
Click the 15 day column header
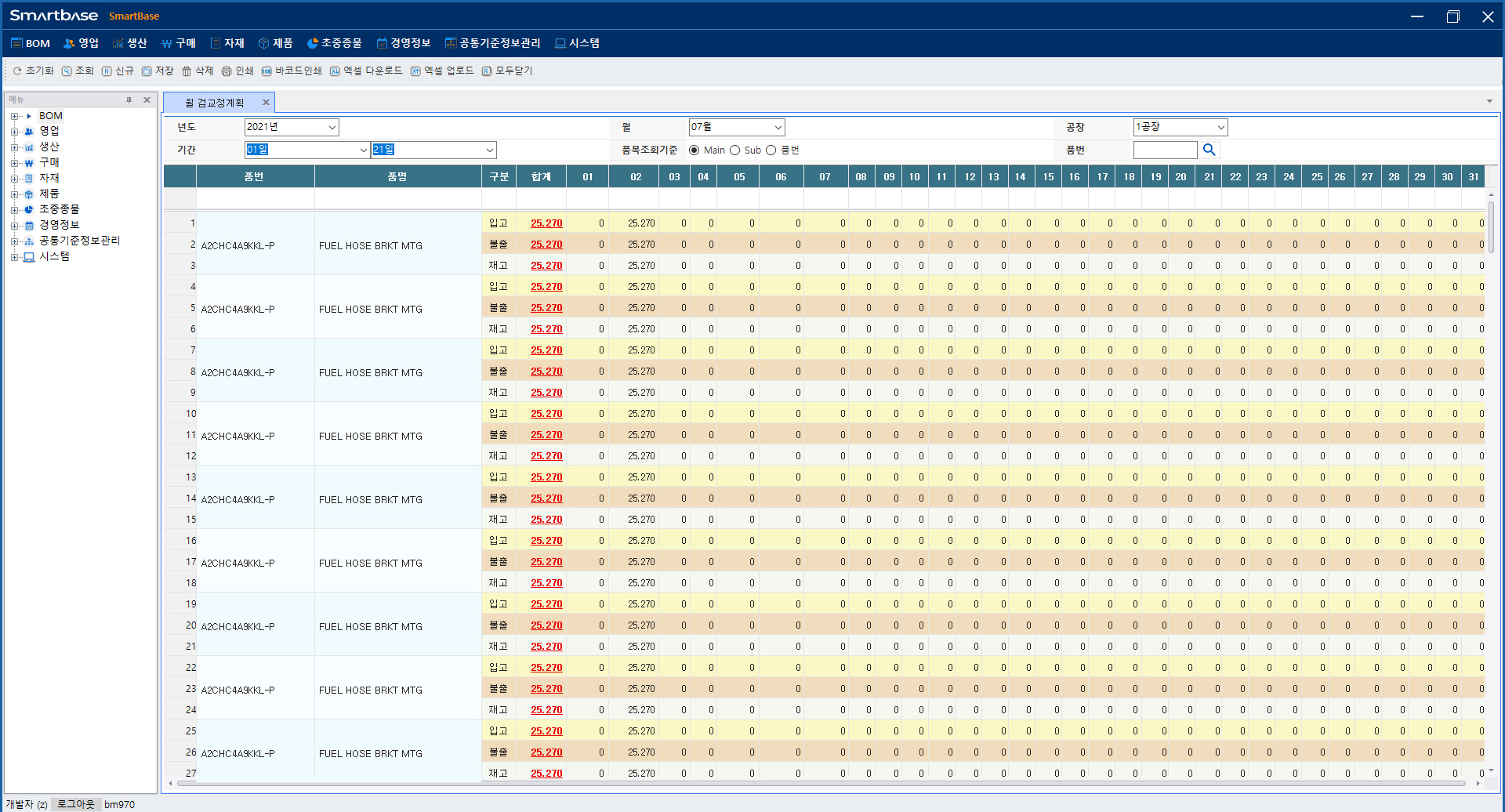click(x=1048, y=176)
